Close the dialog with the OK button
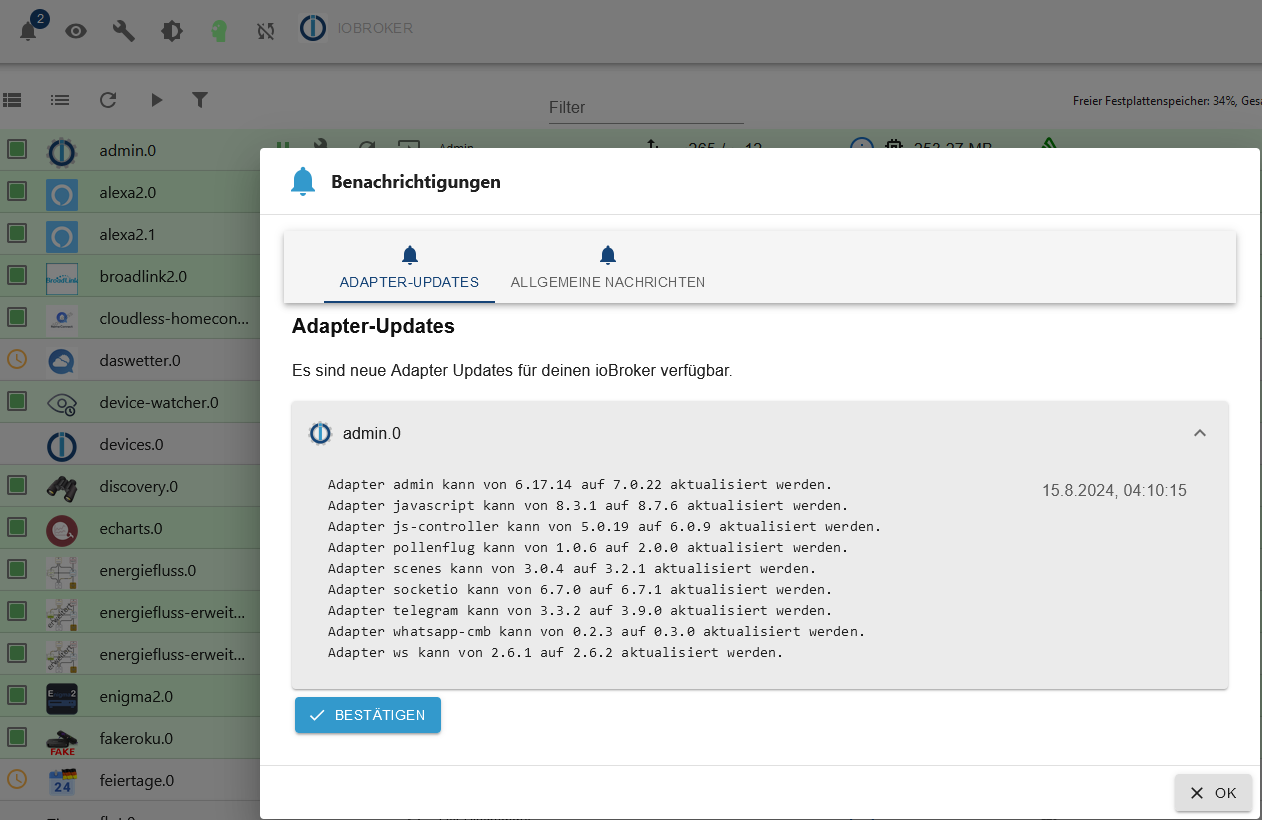The height and width of the screenshot is (820, 1262). [x=1214, y=793]
